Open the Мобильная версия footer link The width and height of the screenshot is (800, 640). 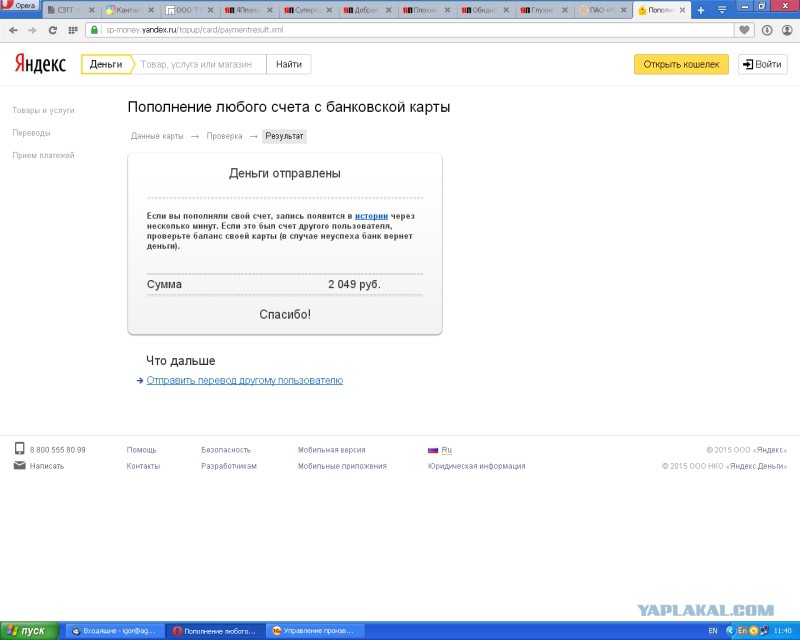click(x=332, y=450)
